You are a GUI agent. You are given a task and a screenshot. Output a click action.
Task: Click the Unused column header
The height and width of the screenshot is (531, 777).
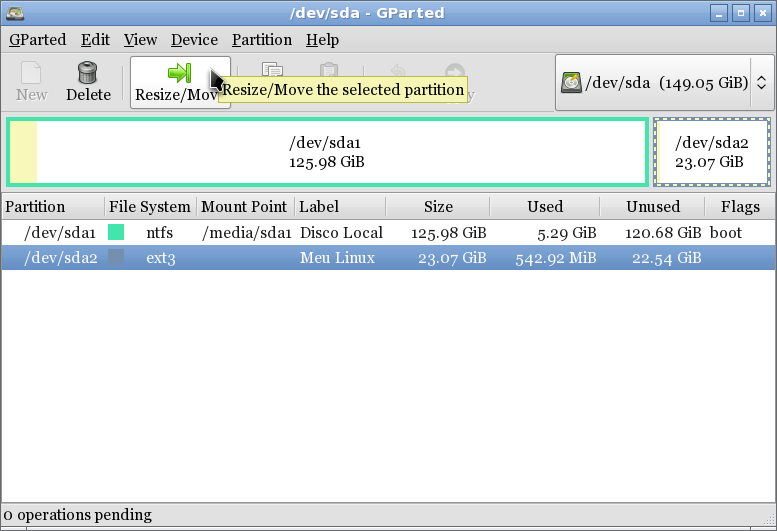coord(653,207)
